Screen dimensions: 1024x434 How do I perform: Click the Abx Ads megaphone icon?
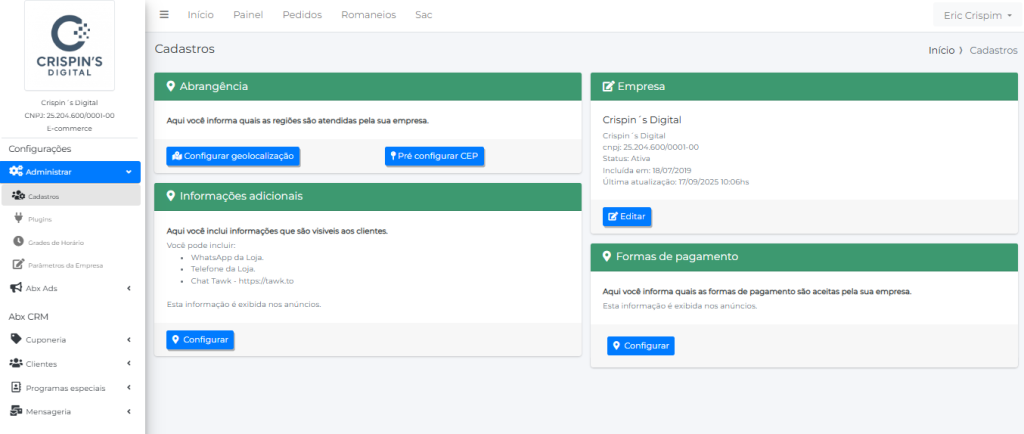click(x=16, y=288)
